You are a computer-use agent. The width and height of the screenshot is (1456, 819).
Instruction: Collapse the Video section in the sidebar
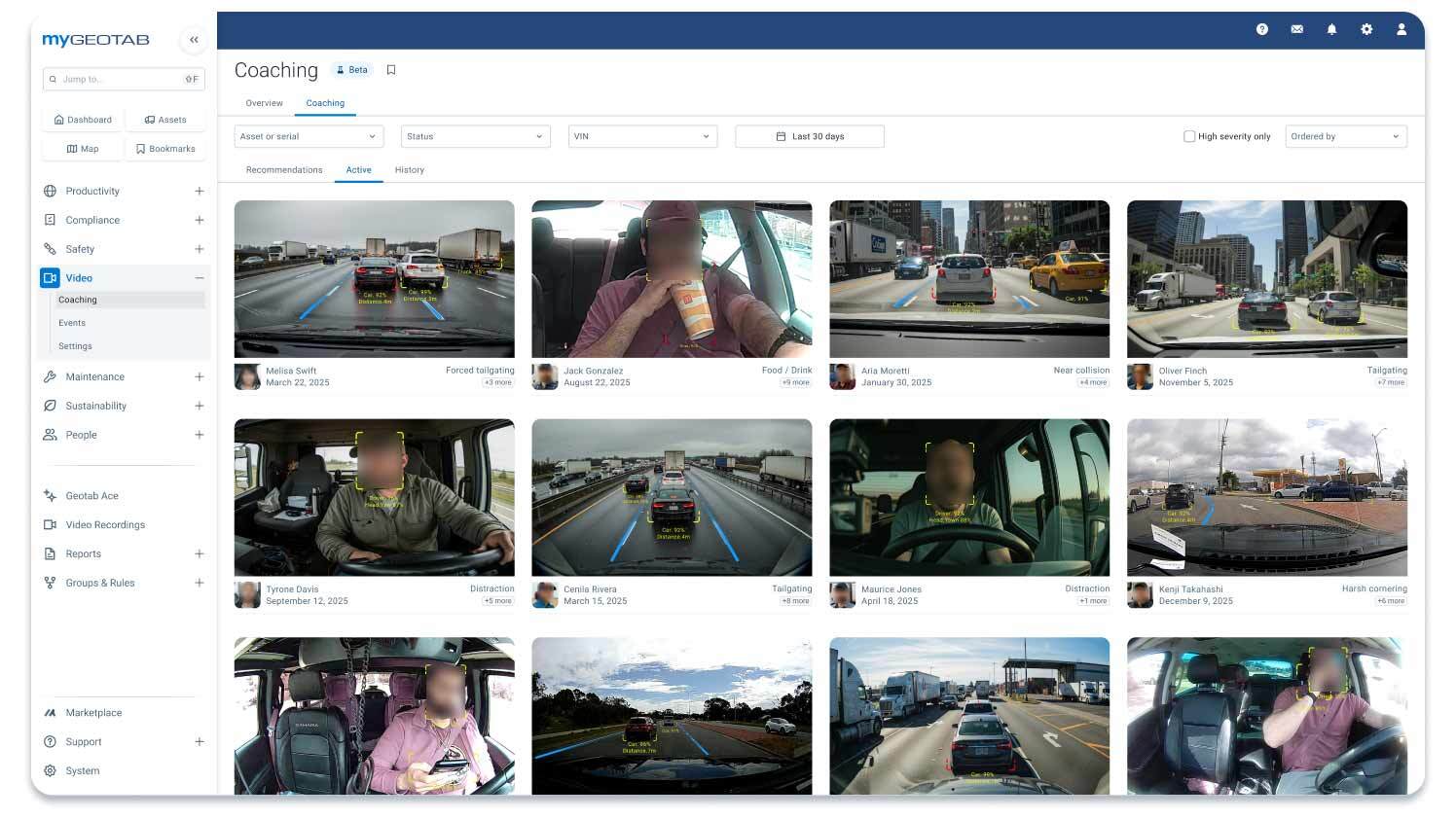[x=200, y=277]
